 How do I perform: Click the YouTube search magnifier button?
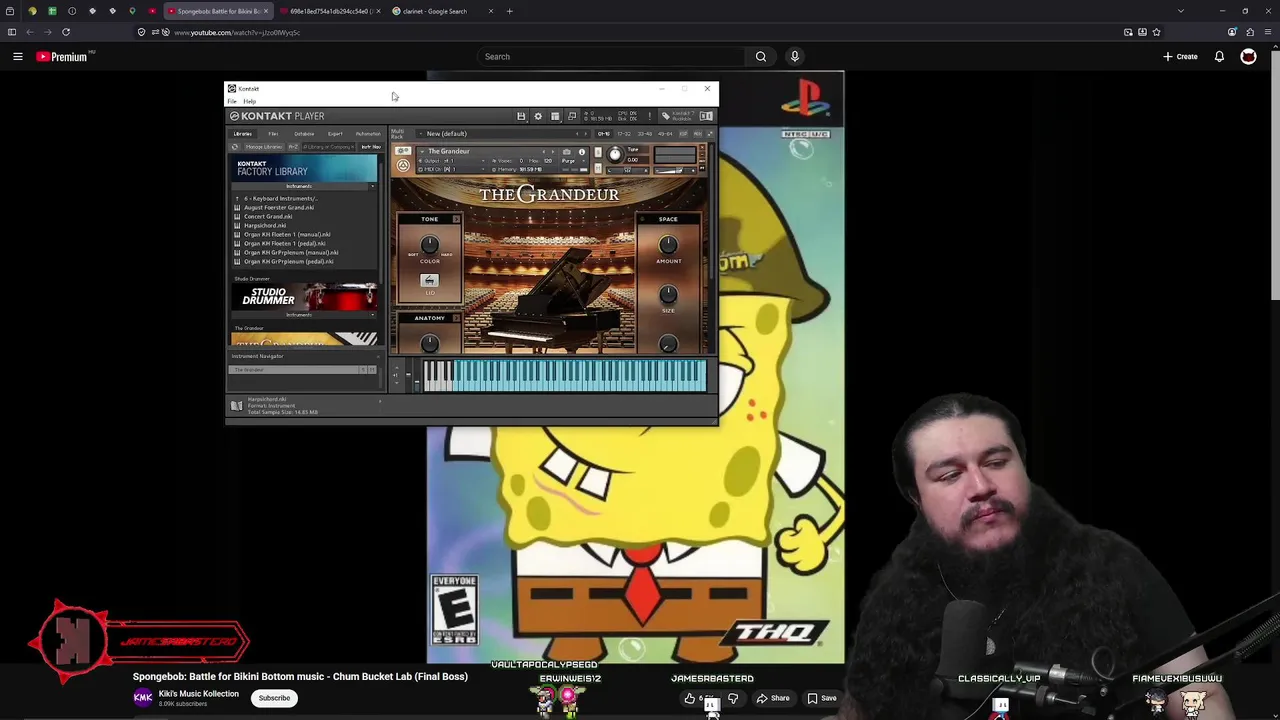click(761, 57)
